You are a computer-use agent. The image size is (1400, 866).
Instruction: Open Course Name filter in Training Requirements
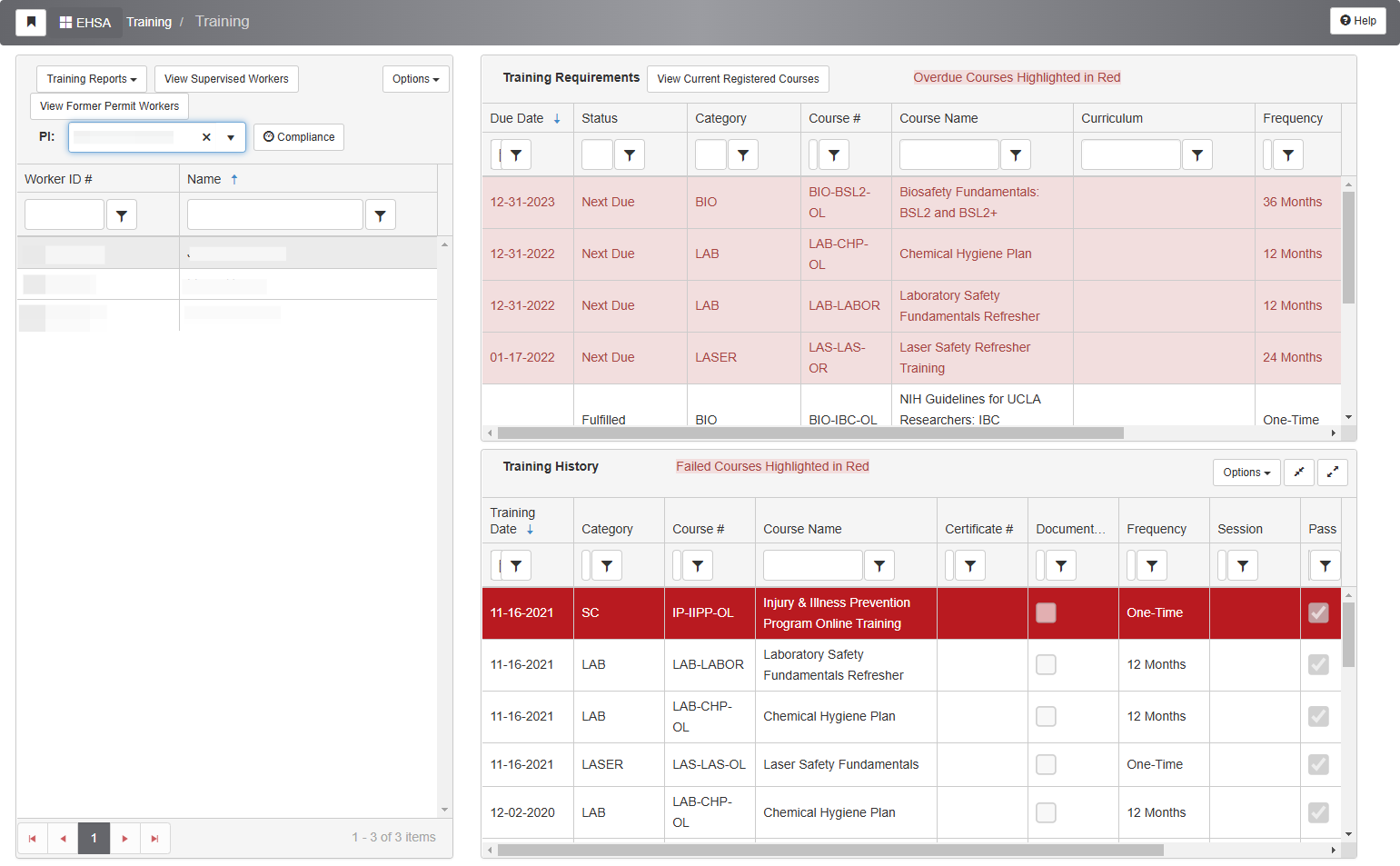[1016, 154]
